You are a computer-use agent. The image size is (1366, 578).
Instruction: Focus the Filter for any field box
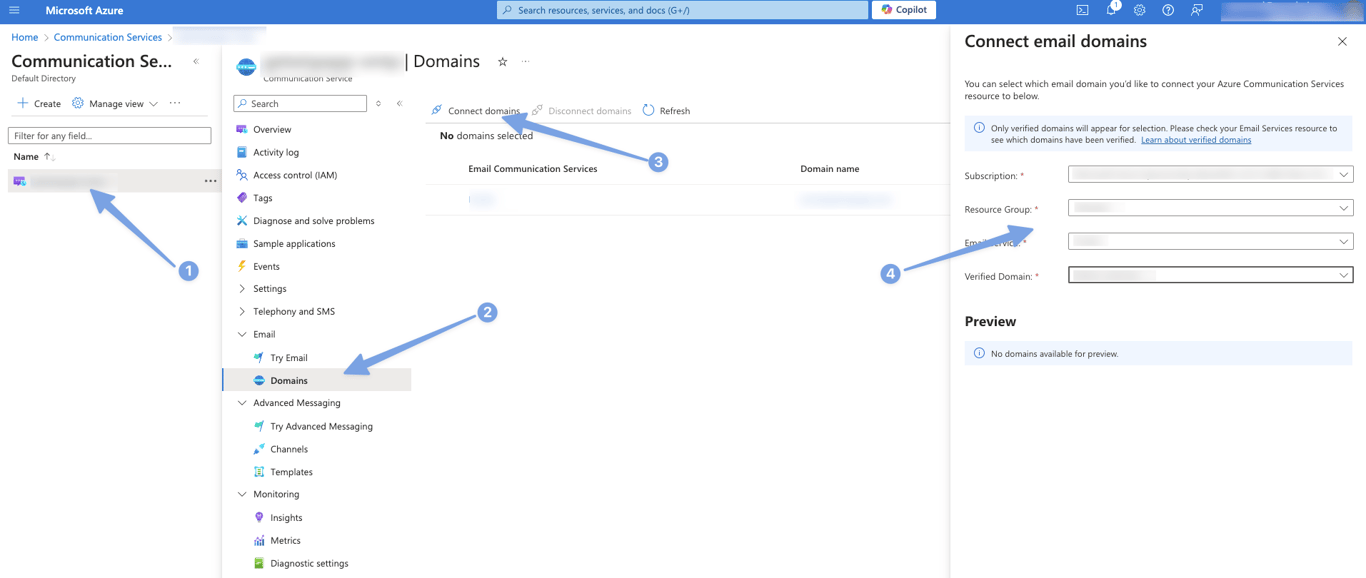(110, 135)
